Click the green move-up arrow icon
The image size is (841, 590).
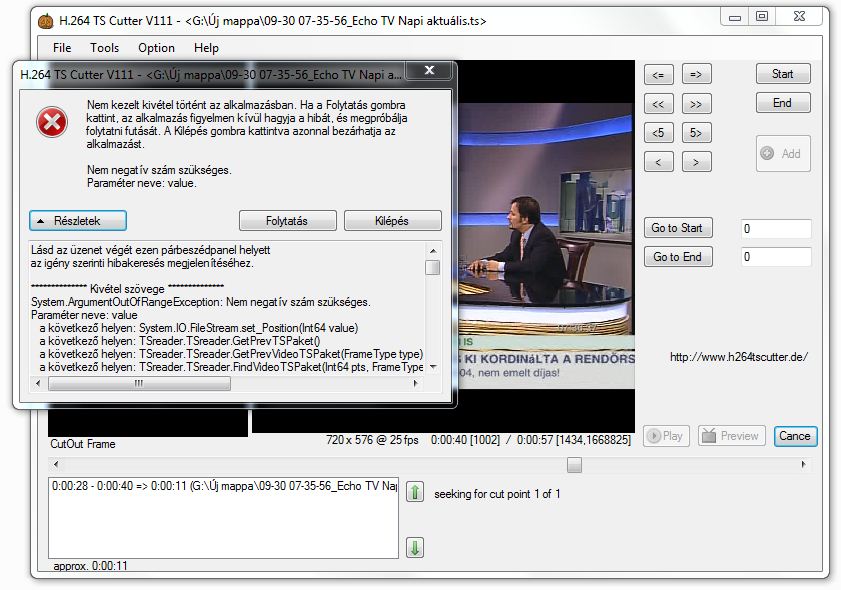click(x=415, y=491)
